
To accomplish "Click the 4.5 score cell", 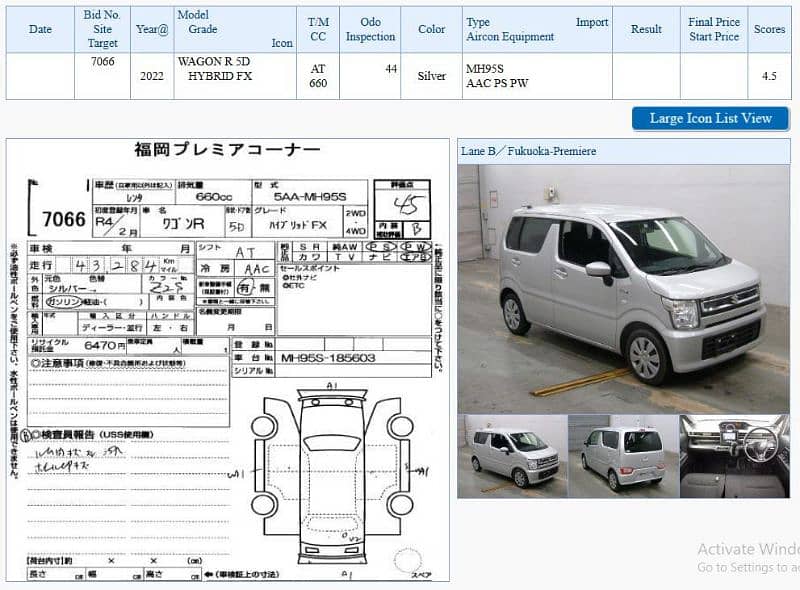I will pyautogui.click(x=769, y=76).
